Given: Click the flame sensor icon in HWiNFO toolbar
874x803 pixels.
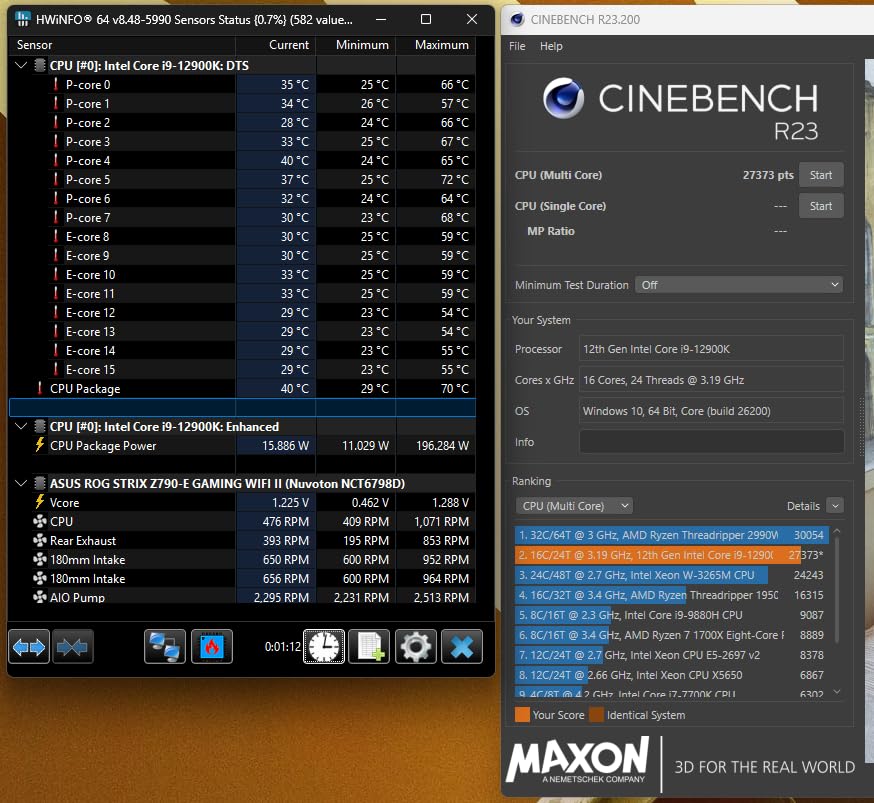Looking at the screenshot, I should point(212,646).
